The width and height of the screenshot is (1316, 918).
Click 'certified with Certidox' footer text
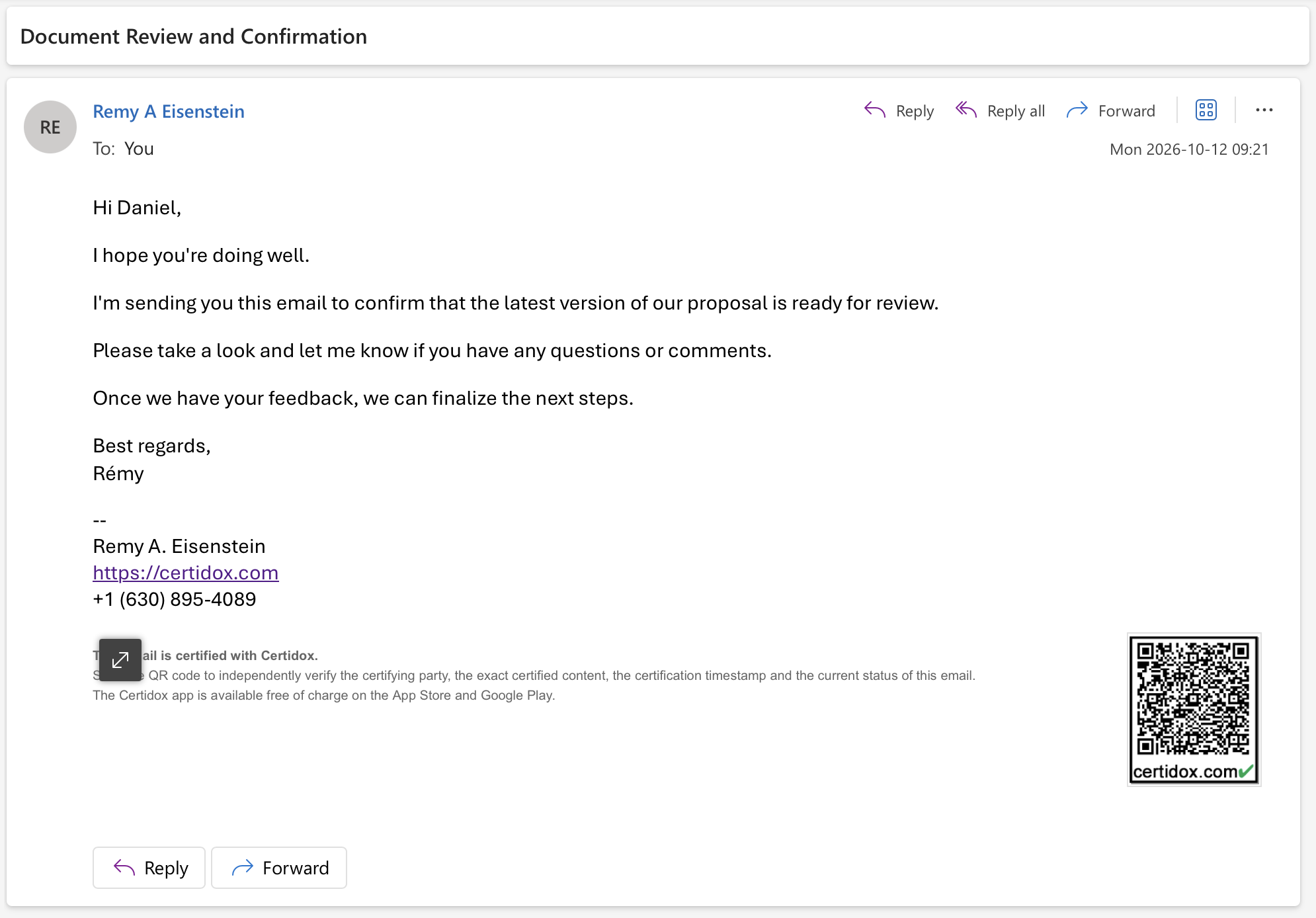pyautogui.click(x=246, y=655)
